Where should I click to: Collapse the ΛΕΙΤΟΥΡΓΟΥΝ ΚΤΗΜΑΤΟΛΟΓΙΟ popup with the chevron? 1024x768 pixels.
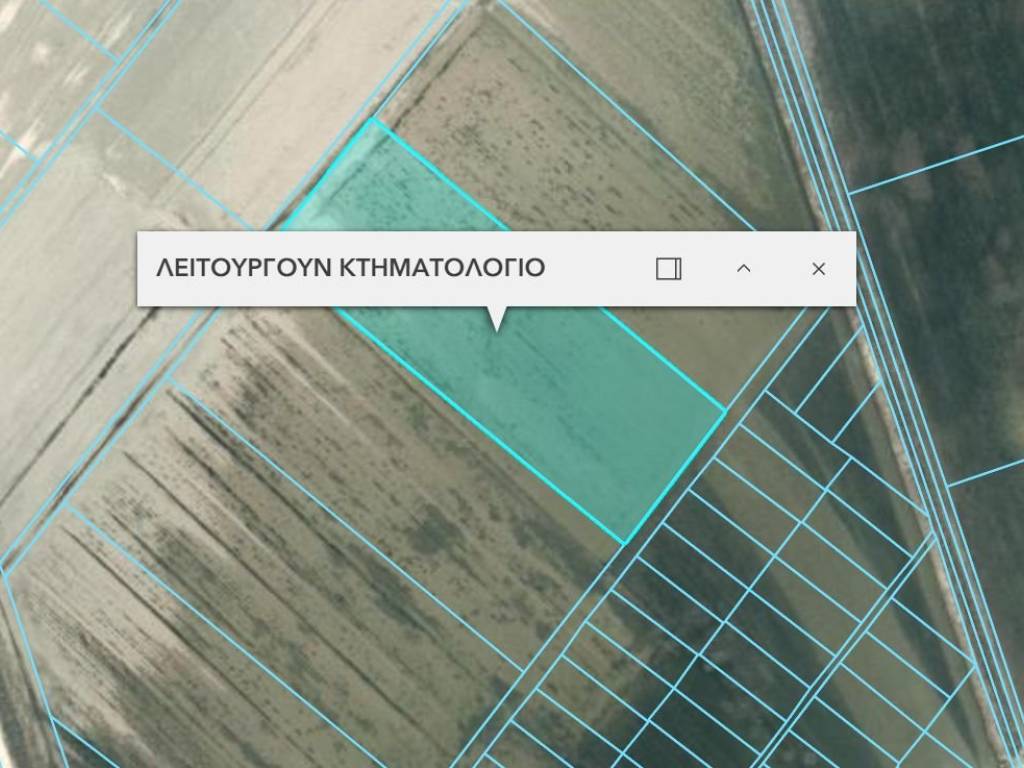point(743,268)
